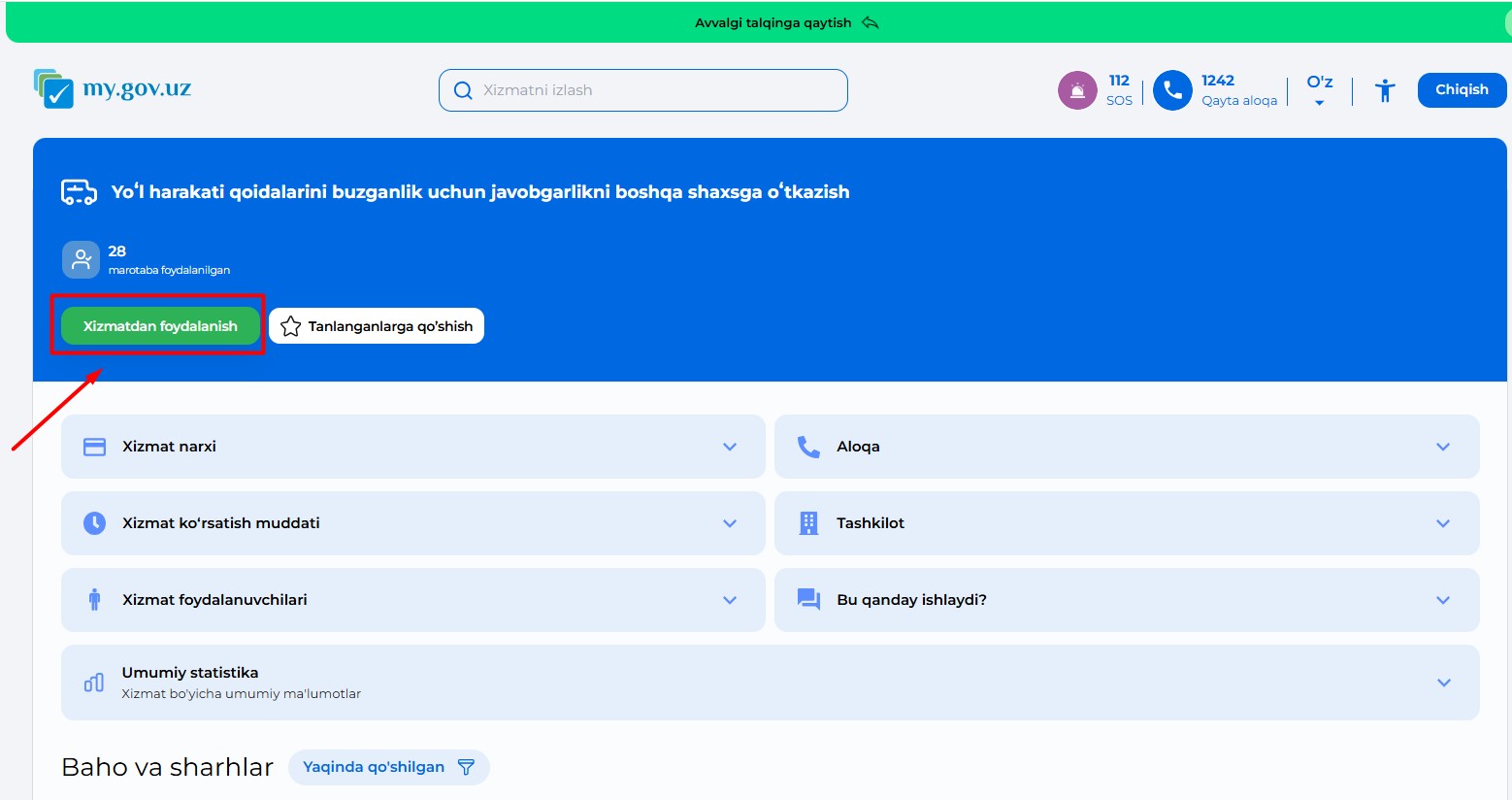The height and width of the screenshot is (800, 1512).
Task: Expand the Umumiy statistika panel
Action: [1443, 683]
